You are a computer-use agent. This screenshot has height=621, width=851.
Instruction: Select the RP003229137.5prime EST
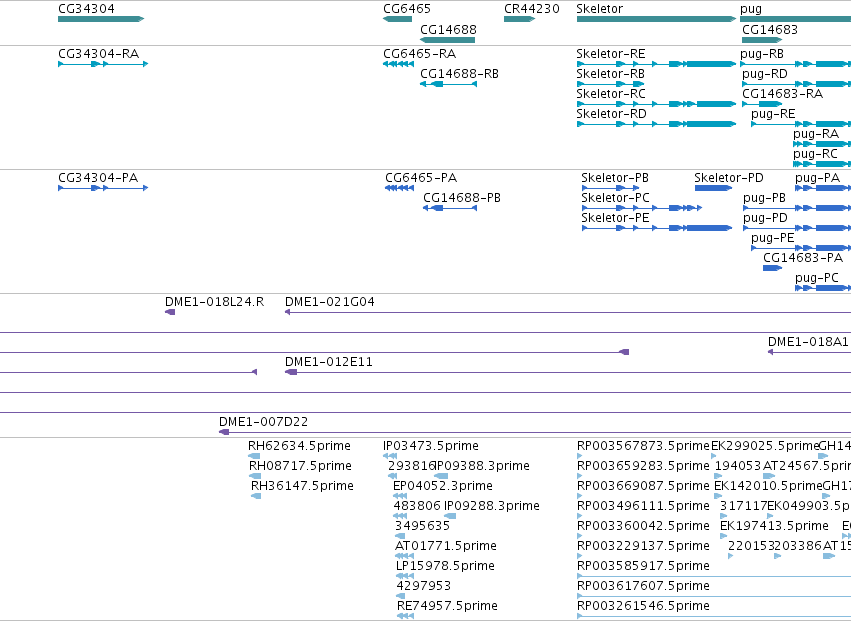pos(580,556)
